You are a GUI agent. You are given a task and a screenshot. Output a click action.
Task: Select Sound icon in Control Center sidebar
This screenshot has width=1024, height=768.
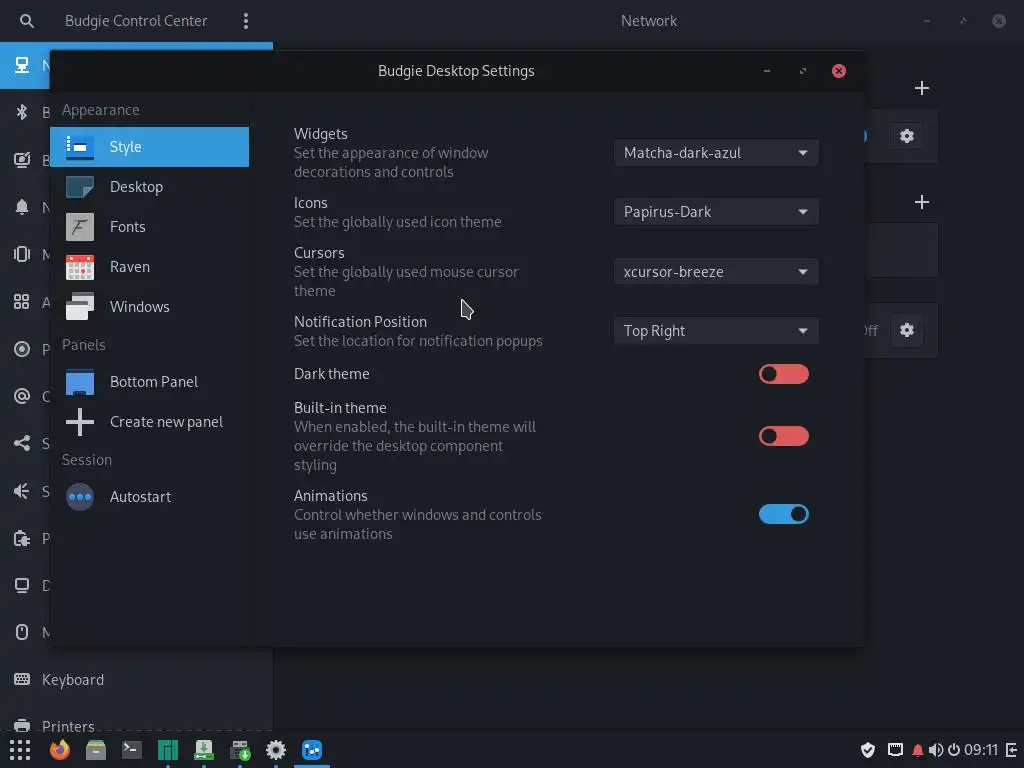coord(22,491)
